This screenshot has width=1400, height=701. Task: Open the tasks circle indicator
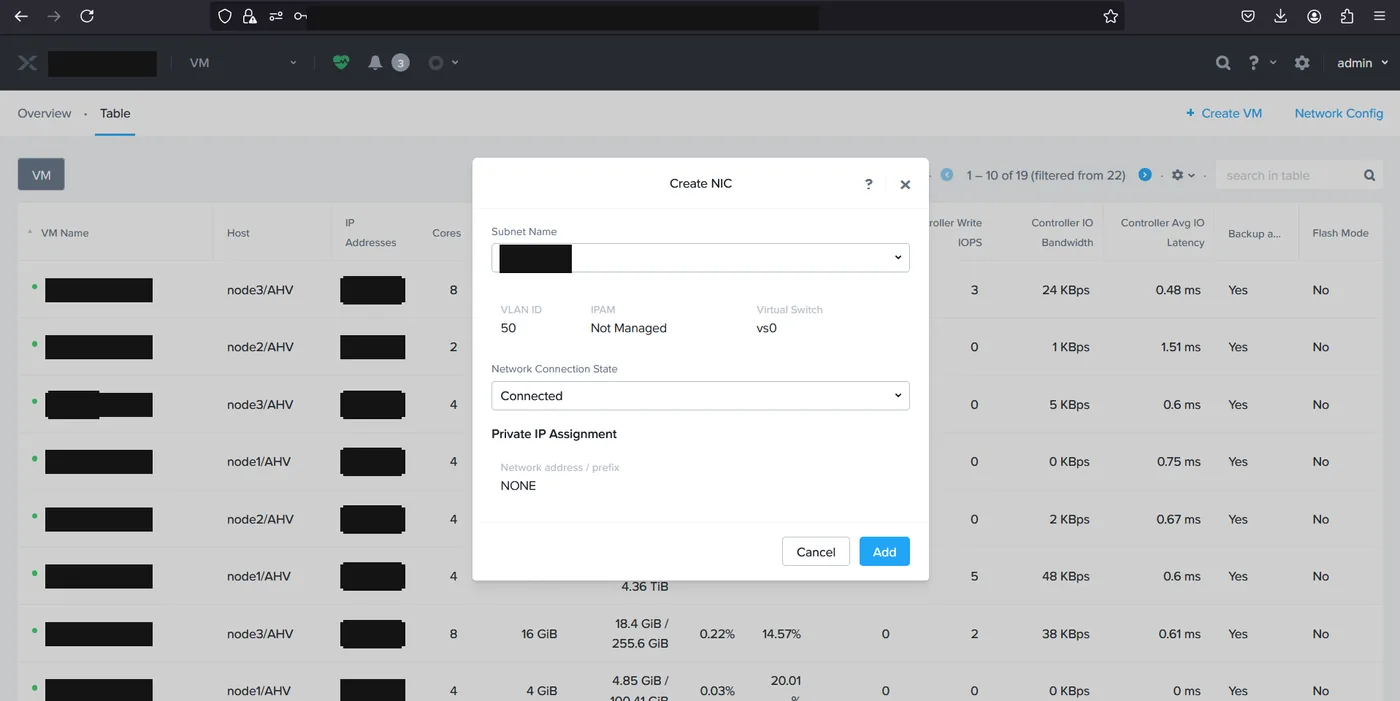tap(436, 62)
